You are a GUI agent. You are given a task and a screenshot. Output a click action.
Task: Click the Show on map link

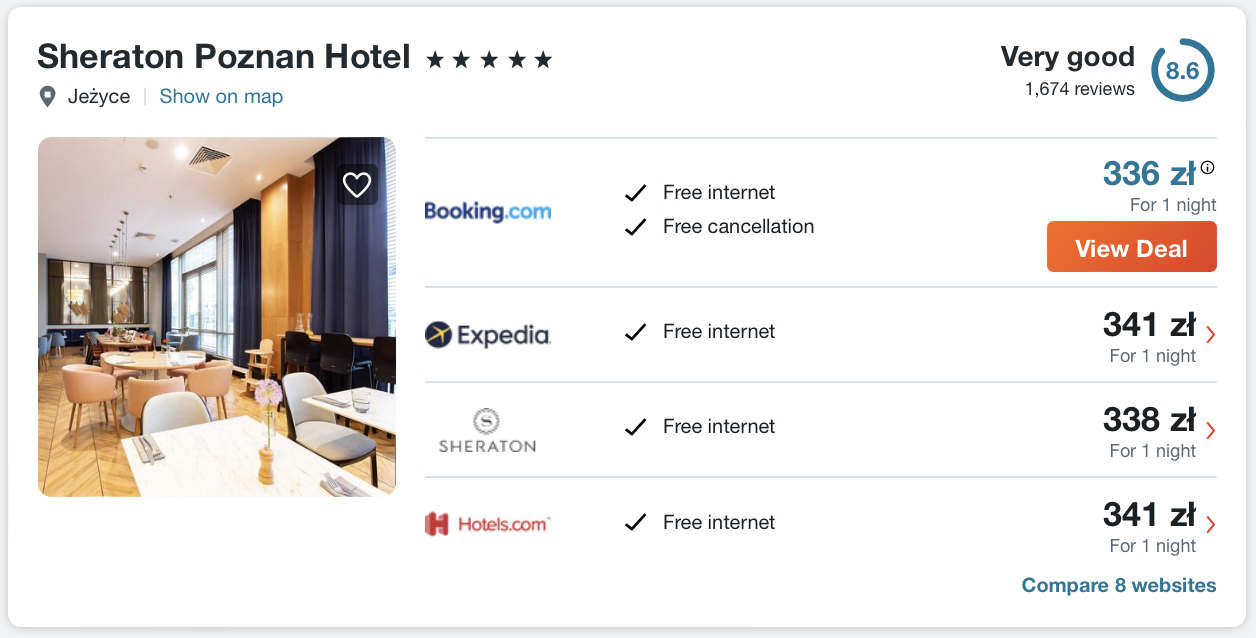(x=221, y=97)
